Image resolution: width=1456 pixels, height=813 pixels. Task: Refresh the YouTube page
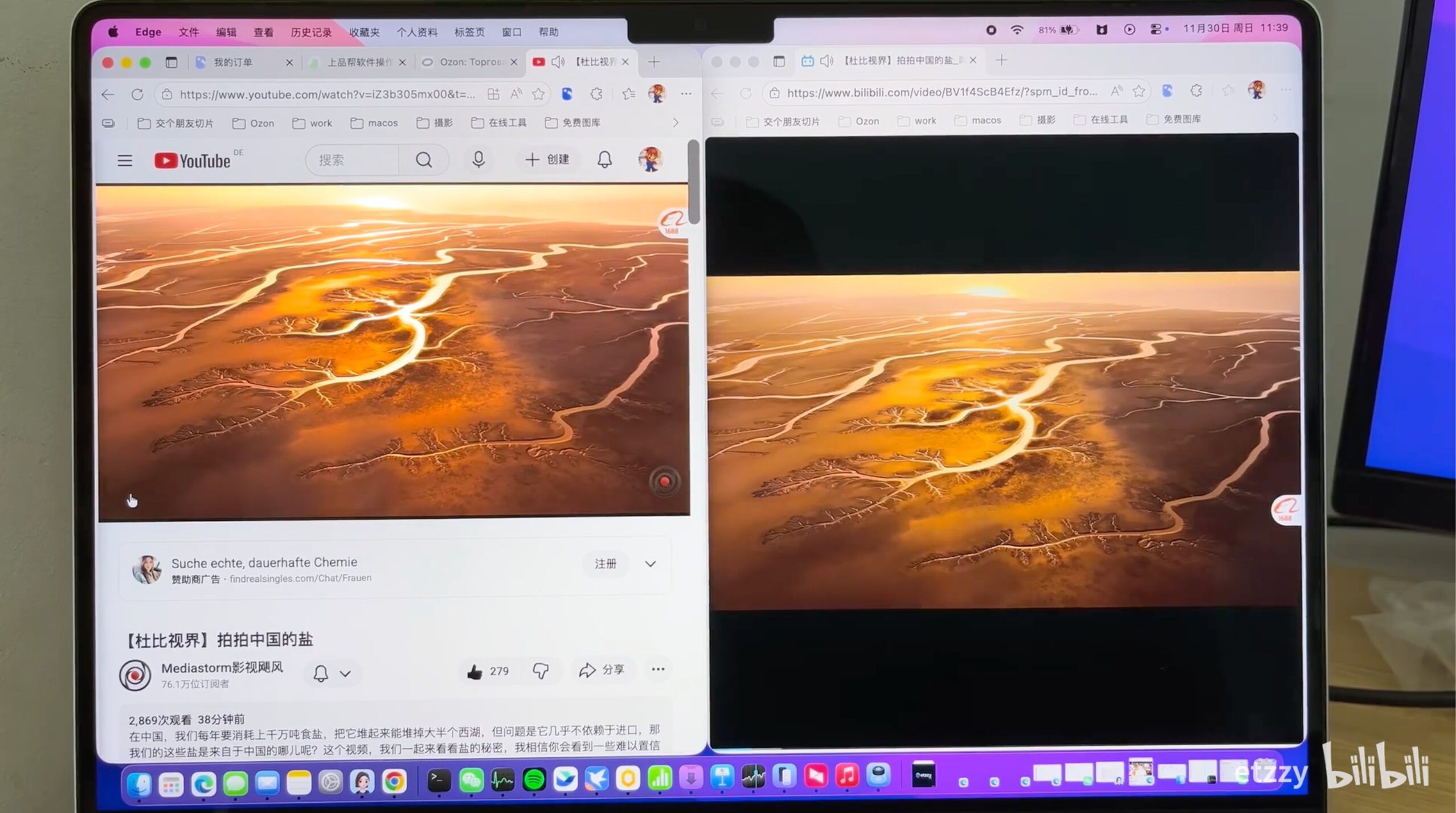(137, 95)
